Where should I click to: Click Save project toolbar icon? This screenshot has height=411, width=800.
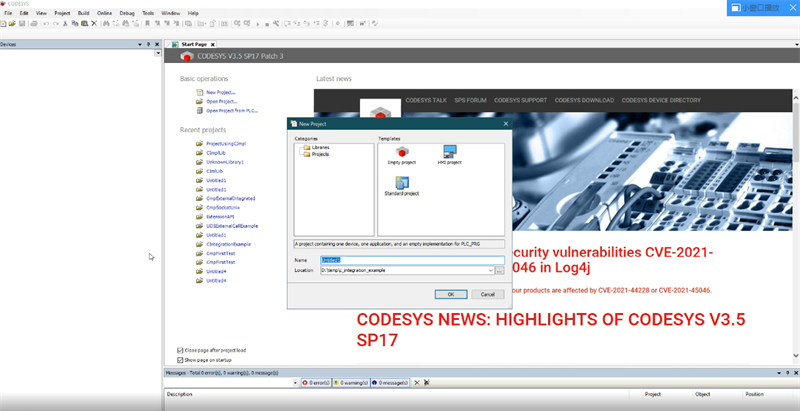(x=22, y=23)
